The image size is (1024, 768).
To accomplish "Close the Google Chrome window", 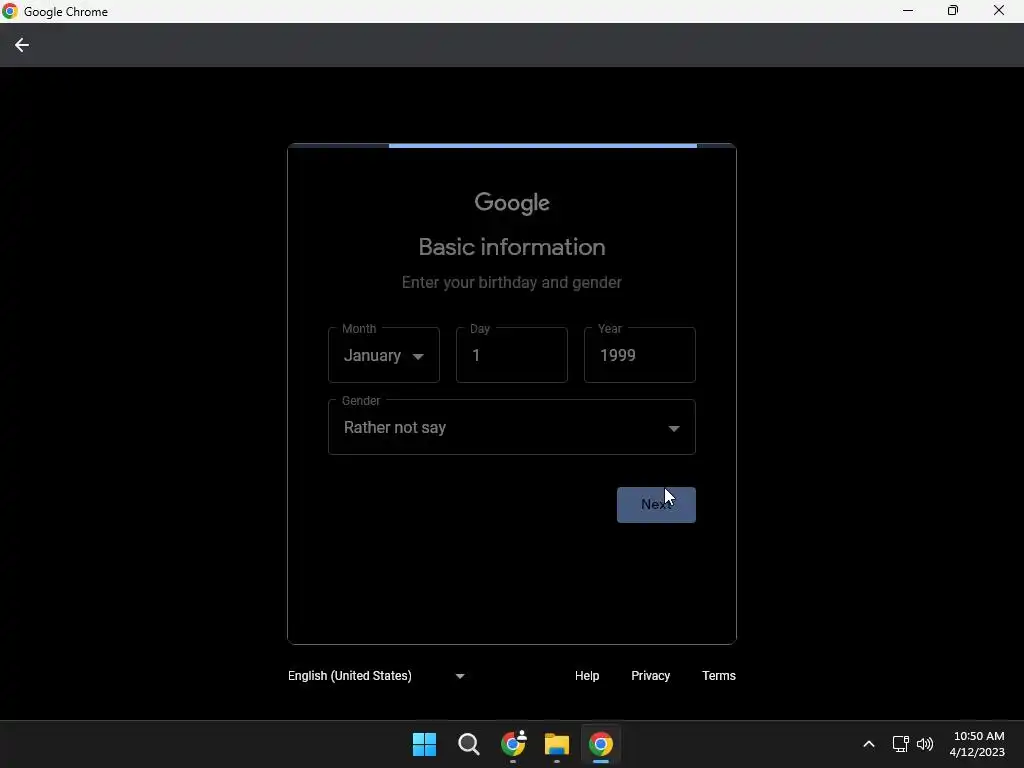I will pos(999,11).
